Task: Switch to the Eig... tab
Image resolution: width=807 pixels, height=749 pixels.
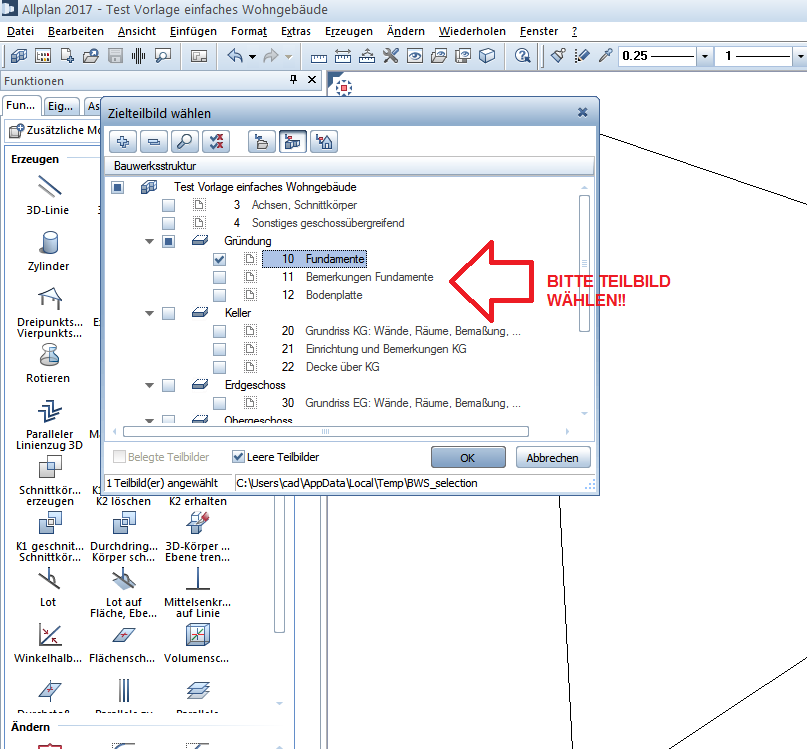Action: coord(60,106)
